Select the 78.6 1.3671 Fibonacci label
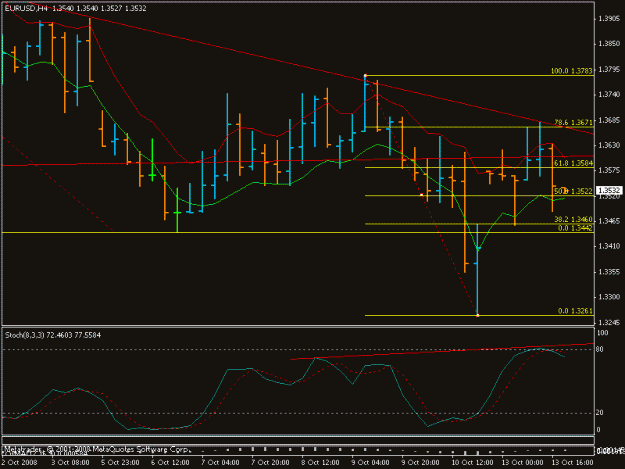This screenshot has height=469, width=625. [573, 123]
